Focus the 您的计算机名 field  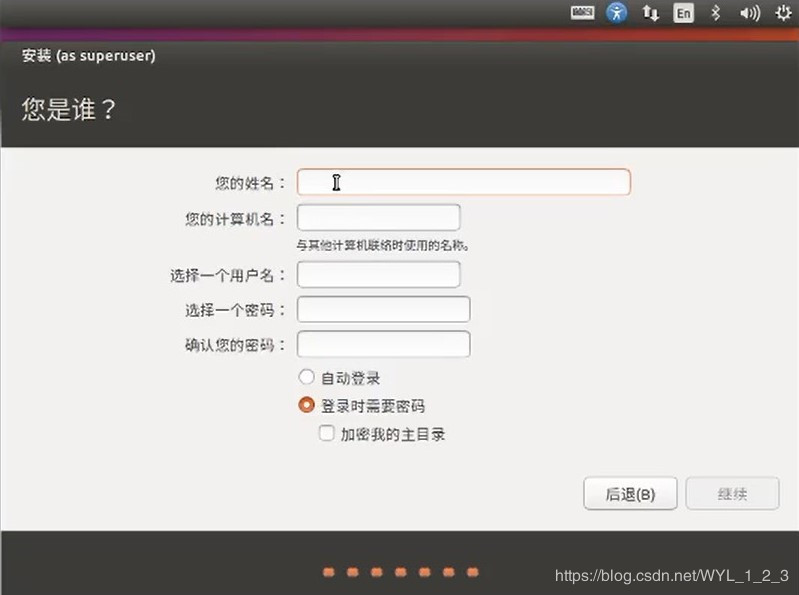point(379,218)
